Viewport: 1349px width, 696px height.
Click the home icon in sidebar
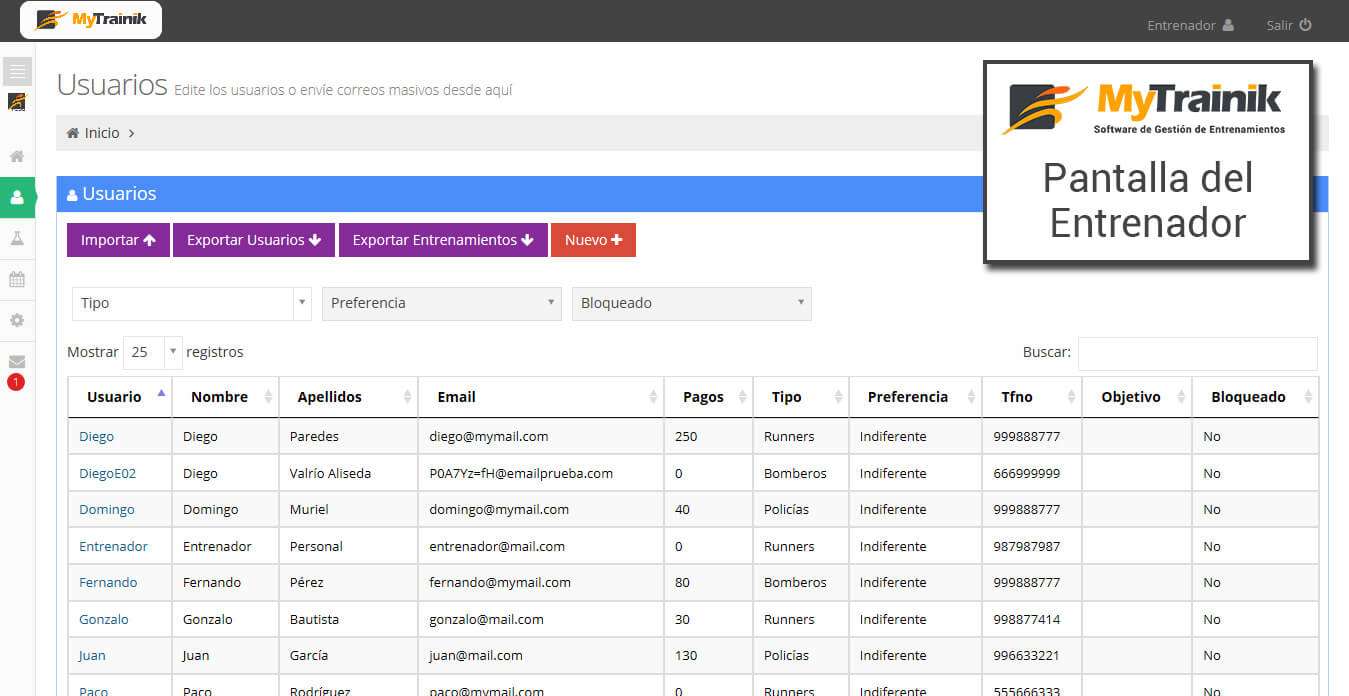[17, 156]
